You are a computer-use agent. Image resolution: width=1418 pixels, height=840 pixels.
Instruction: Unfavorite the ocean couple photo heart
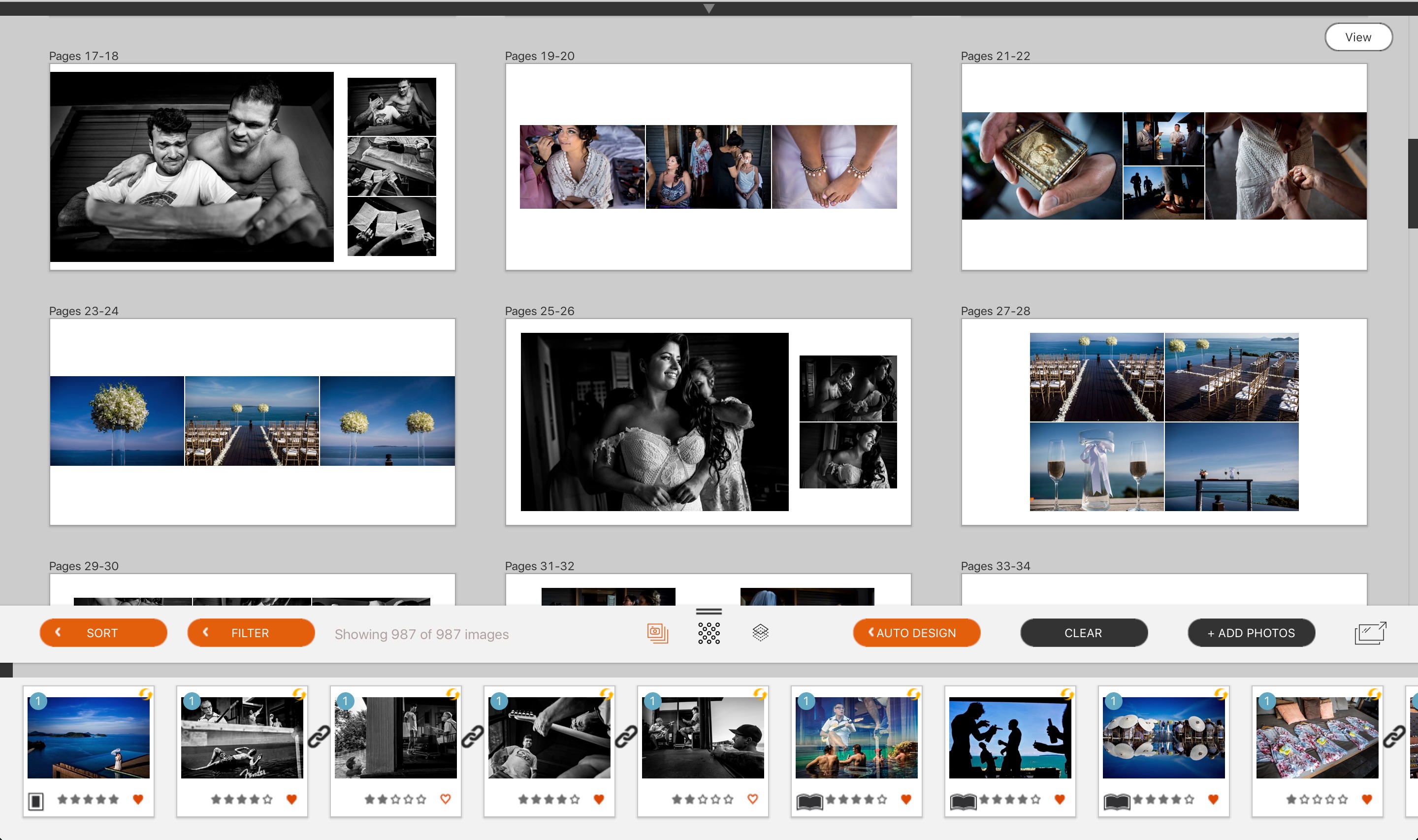coord(138,799)
